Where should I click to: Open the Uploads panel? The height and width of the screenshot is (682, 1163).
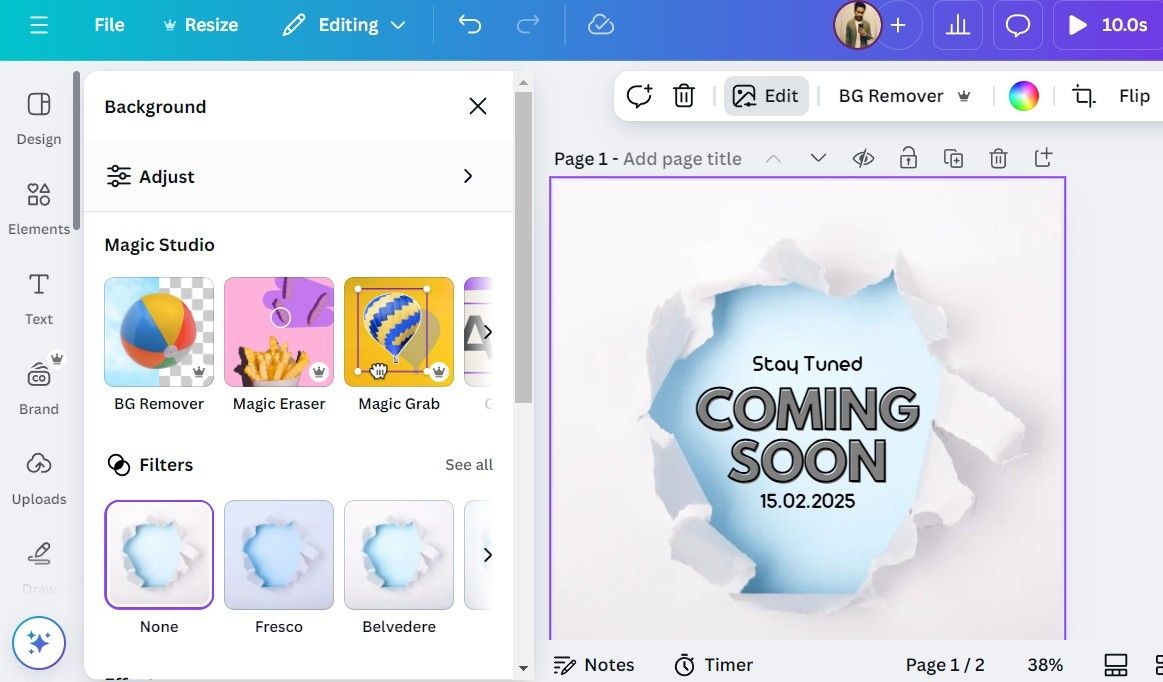(38, 477)
